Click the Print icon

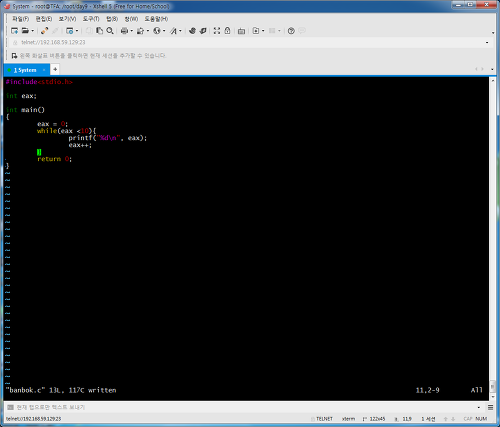(x=124, y=31)
